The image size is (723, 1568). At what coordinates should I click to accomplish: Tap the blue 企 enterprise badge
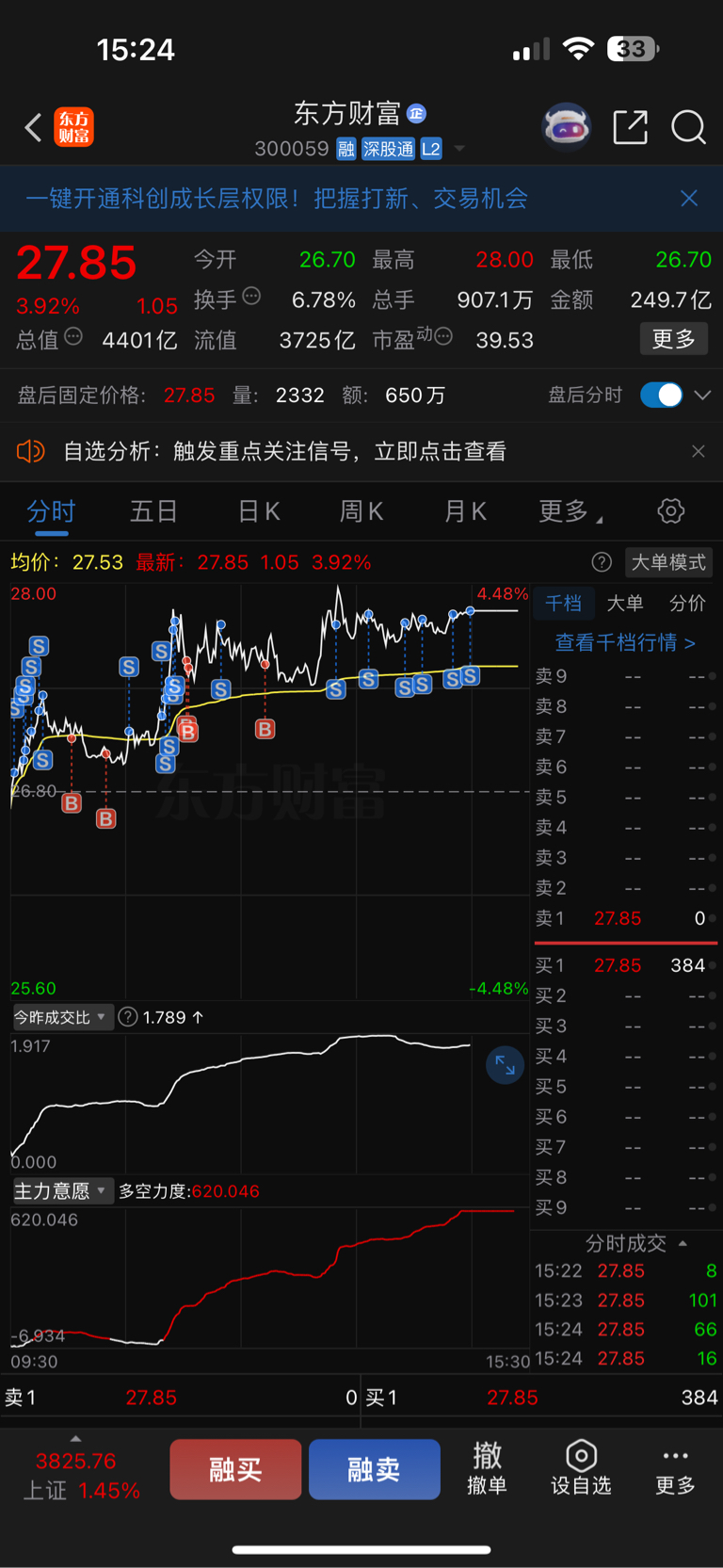(416, 114)
